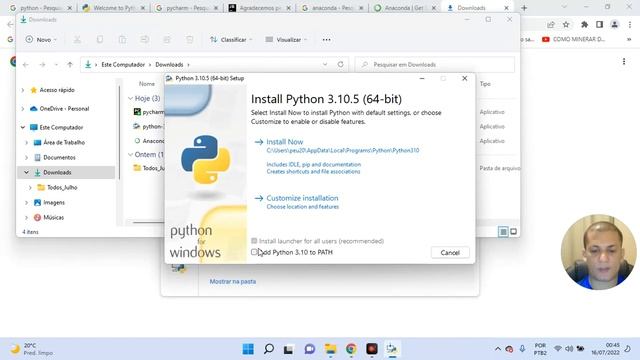Go forward in File Explorer
This screenshot has width=640, height=360.
(42, 64)
